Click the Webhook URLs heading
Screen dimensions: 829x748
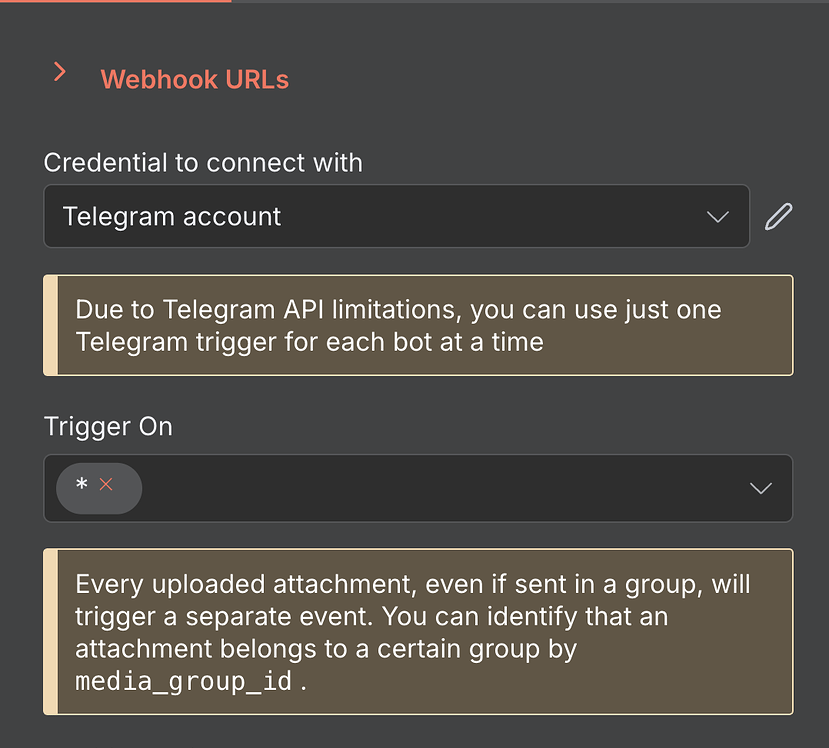(194, 80)
